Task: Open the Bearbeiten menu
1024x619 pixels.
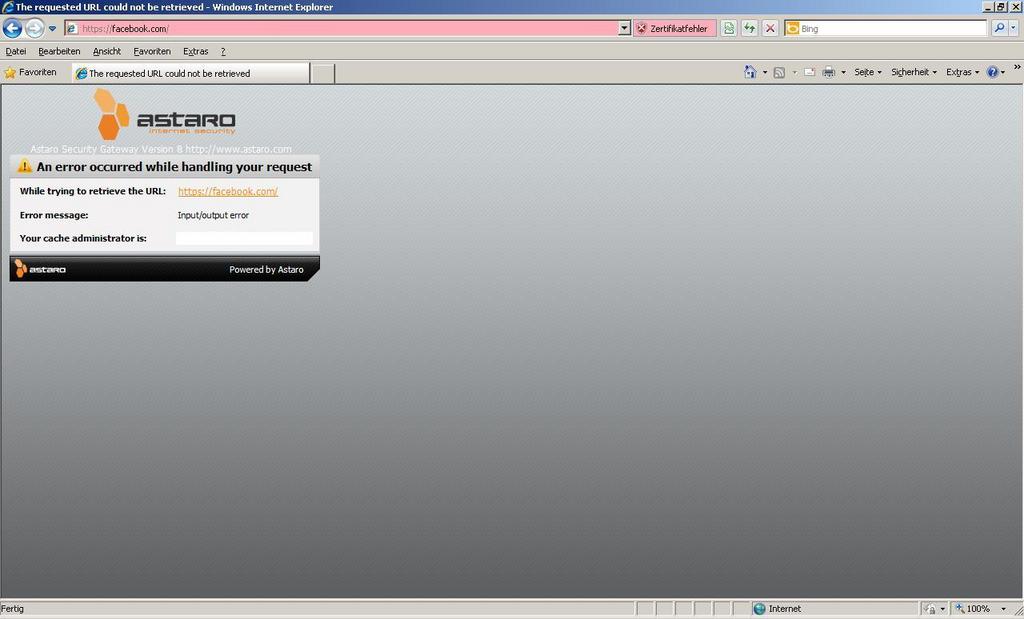Action: tap(59, 51)
